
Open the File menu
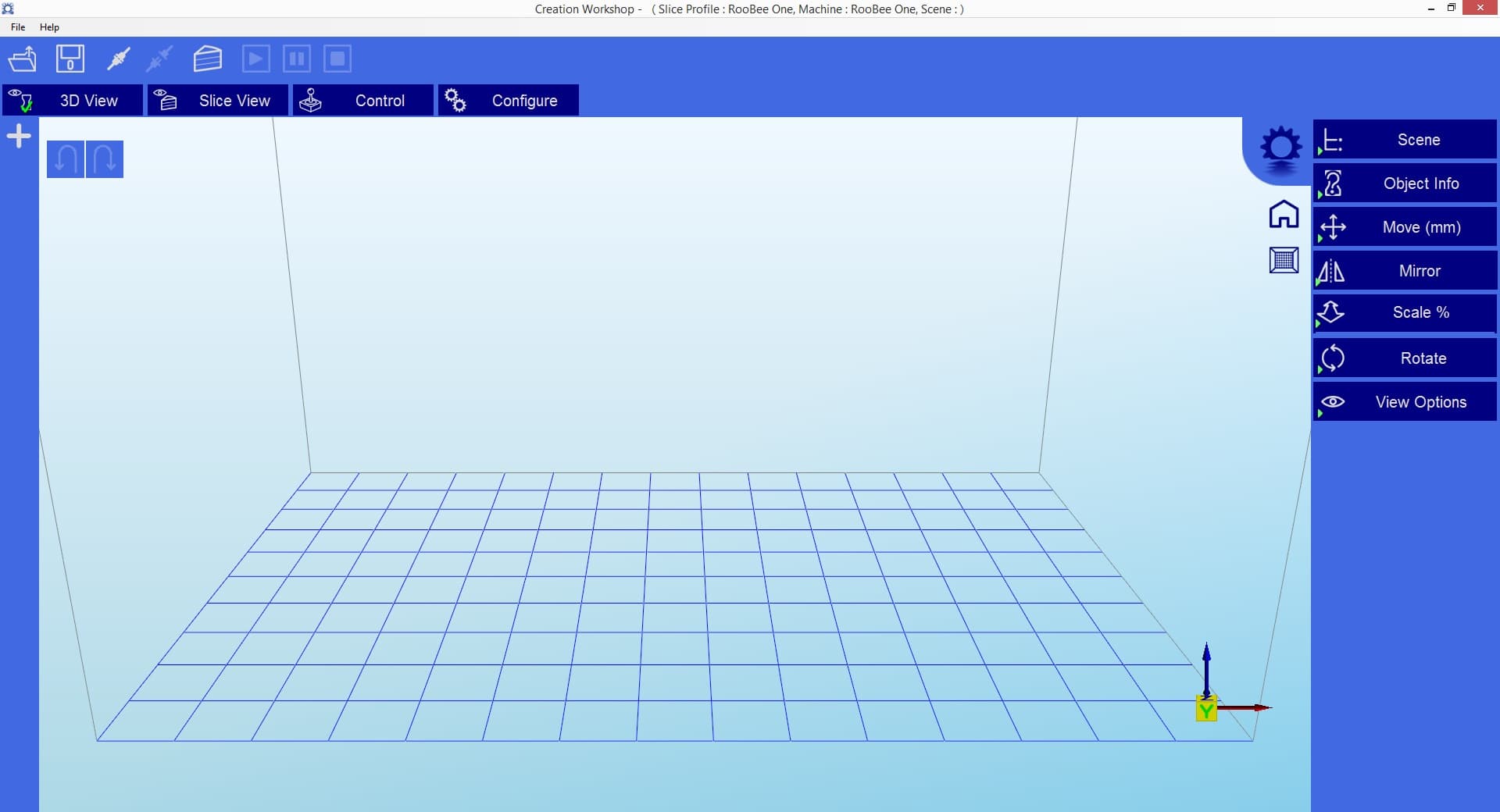[17, 27]
